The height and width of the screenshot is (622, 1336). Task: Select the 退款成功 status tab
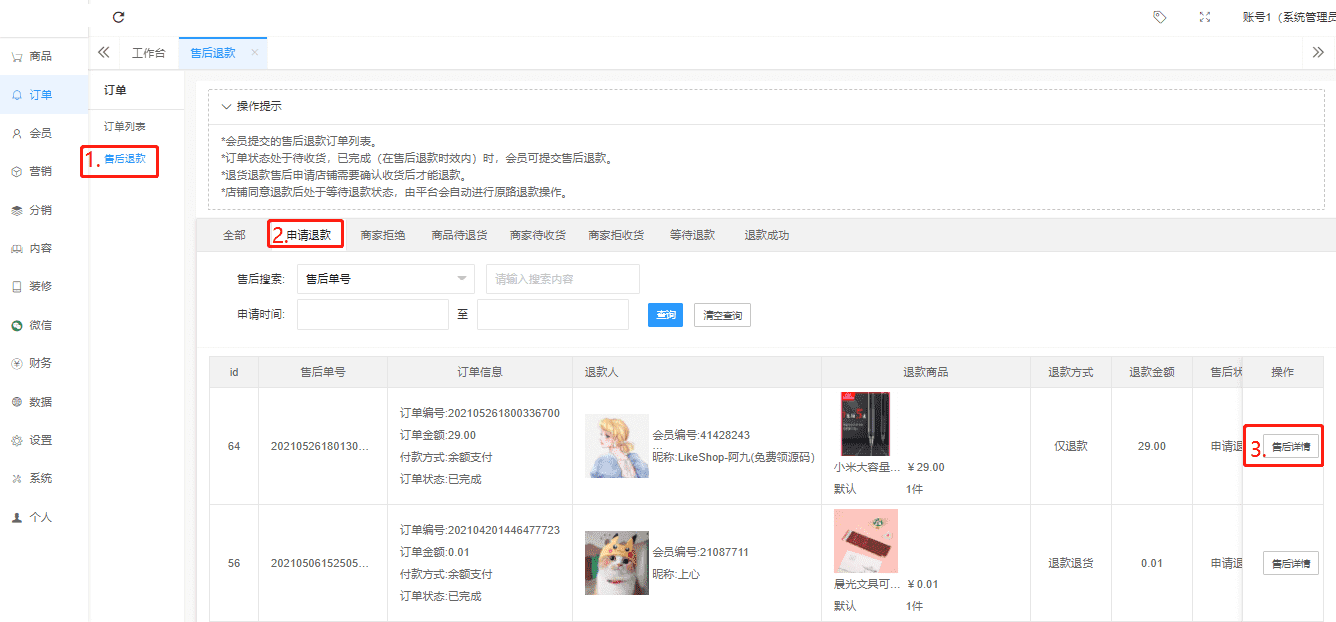pos(766,235)
